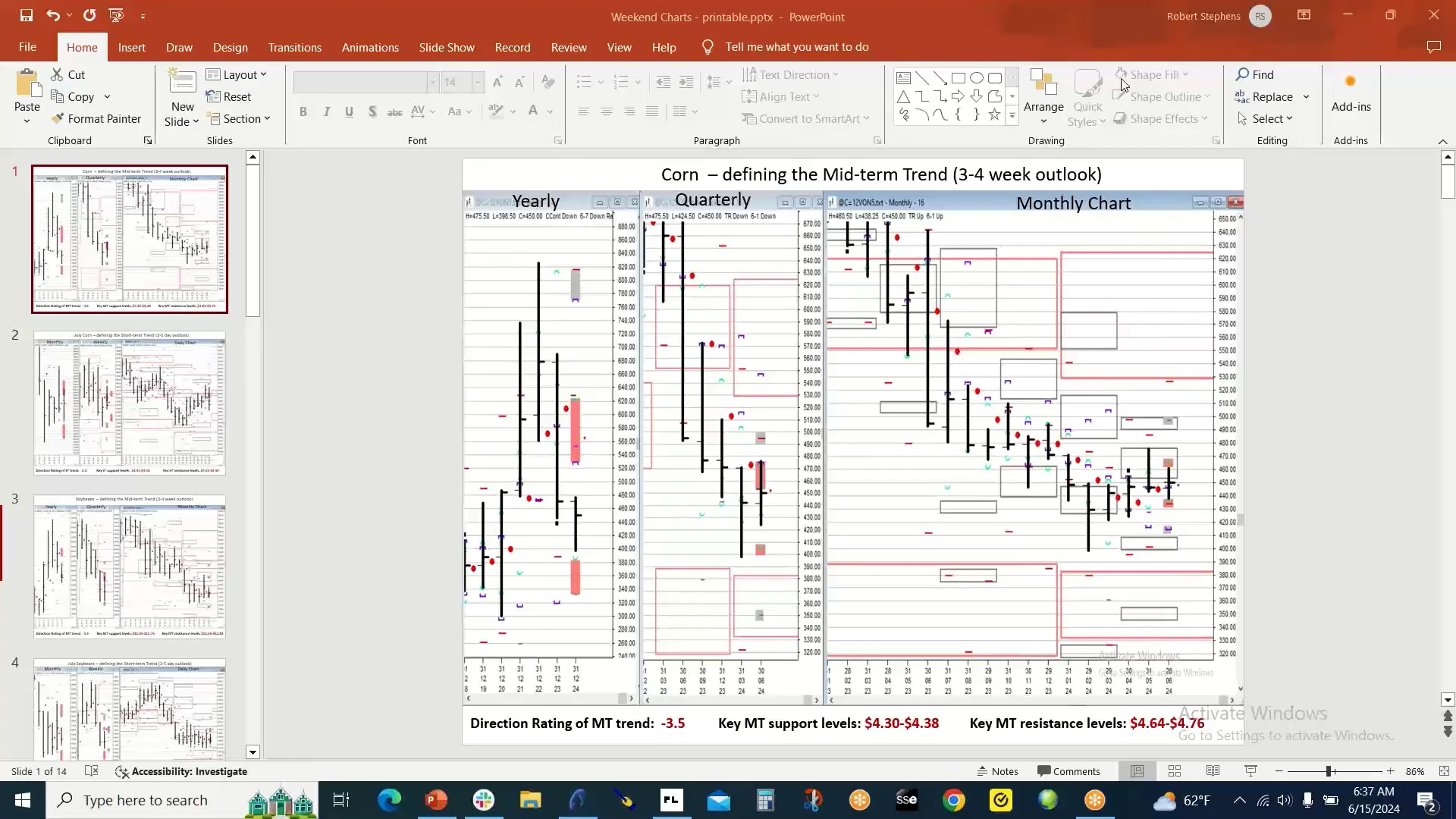Click the Paste clipboard icon
Image resolution: width=1456 pixels, height=819 pixels.
click(27, 83)
